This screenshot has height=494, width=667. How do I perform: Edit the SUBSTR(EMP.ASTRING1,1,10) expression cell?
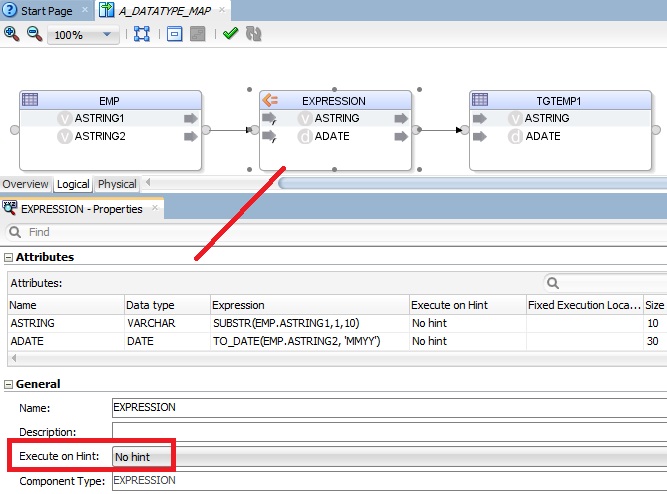pos(310,323)
